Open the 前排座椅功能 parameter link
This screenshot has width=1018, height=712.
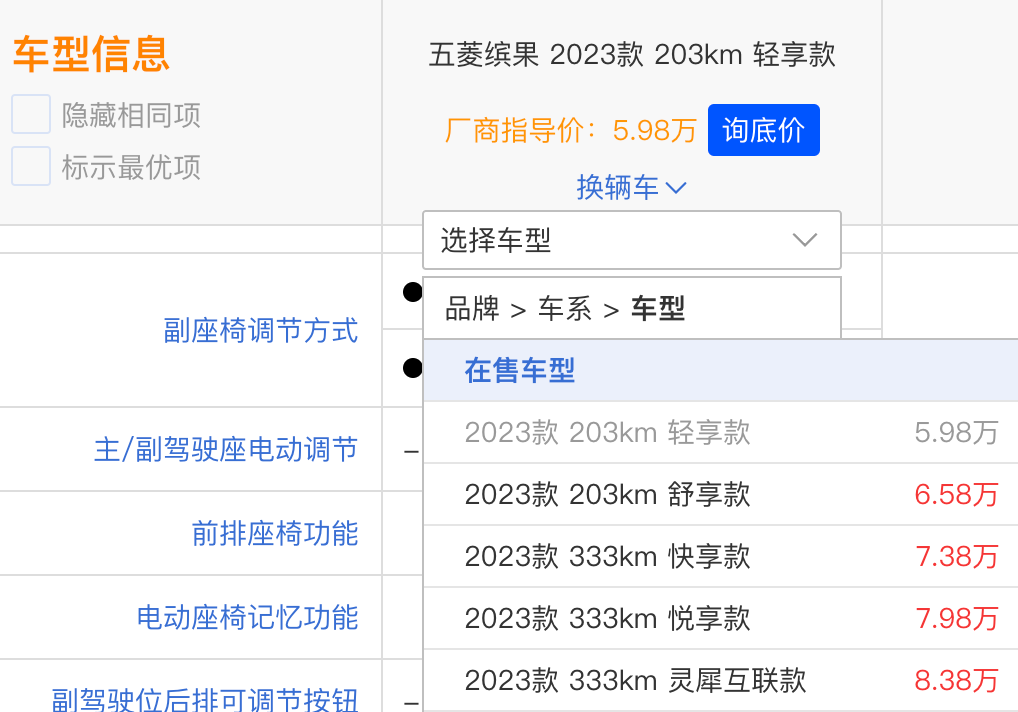(x=275, y=534)
